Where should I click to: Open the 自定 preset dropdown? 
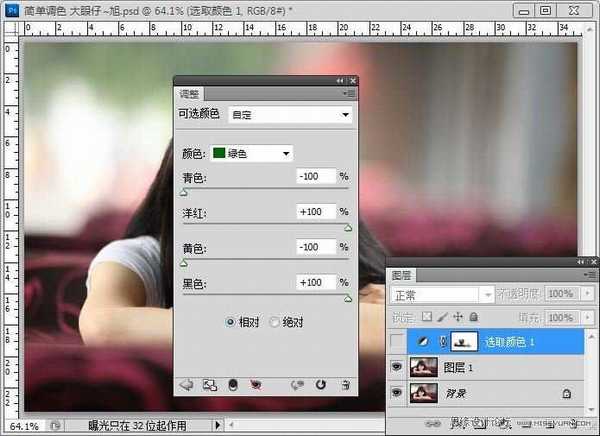point(290,115)
